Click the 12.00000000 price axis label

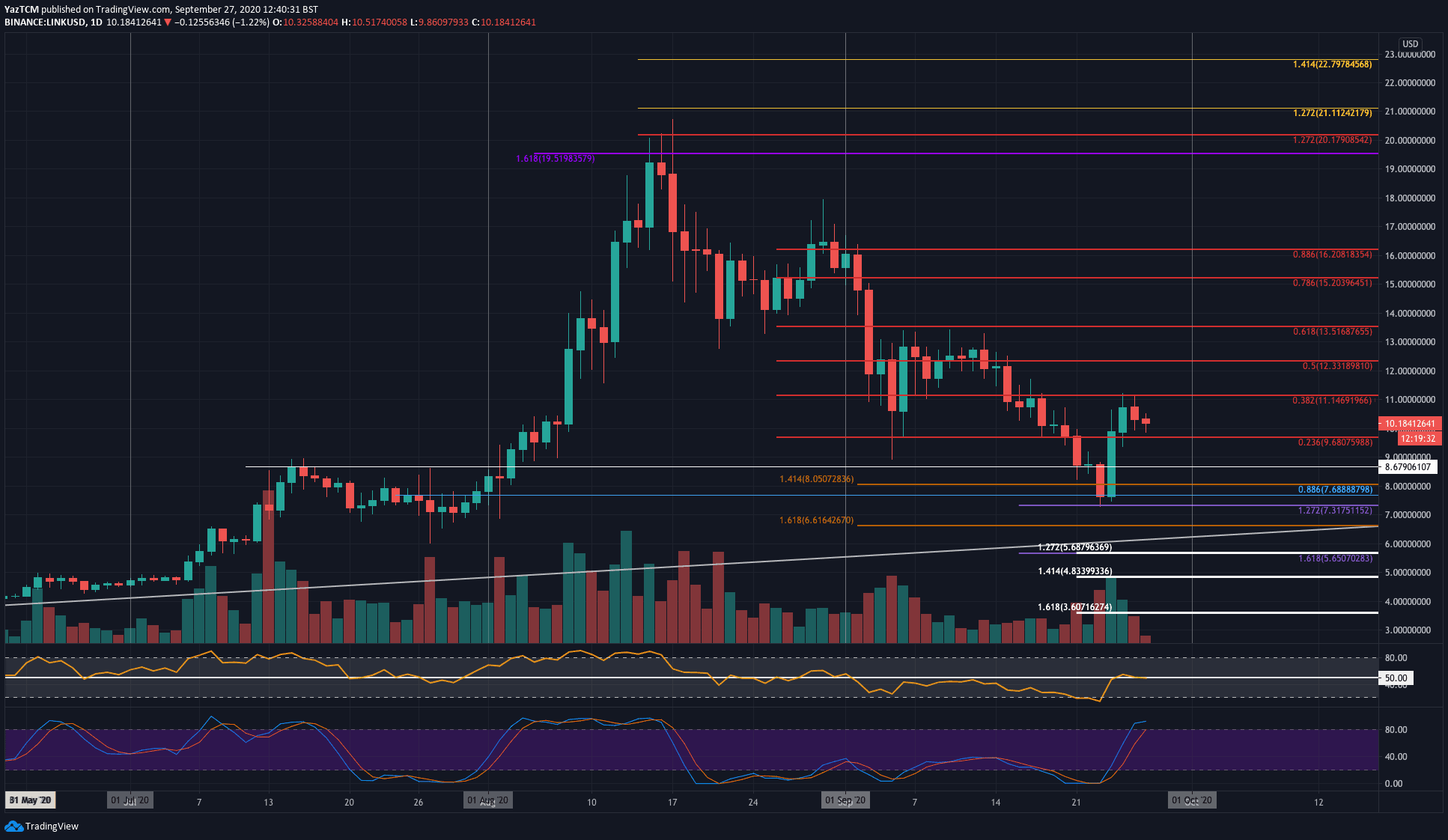[1410, 371]
